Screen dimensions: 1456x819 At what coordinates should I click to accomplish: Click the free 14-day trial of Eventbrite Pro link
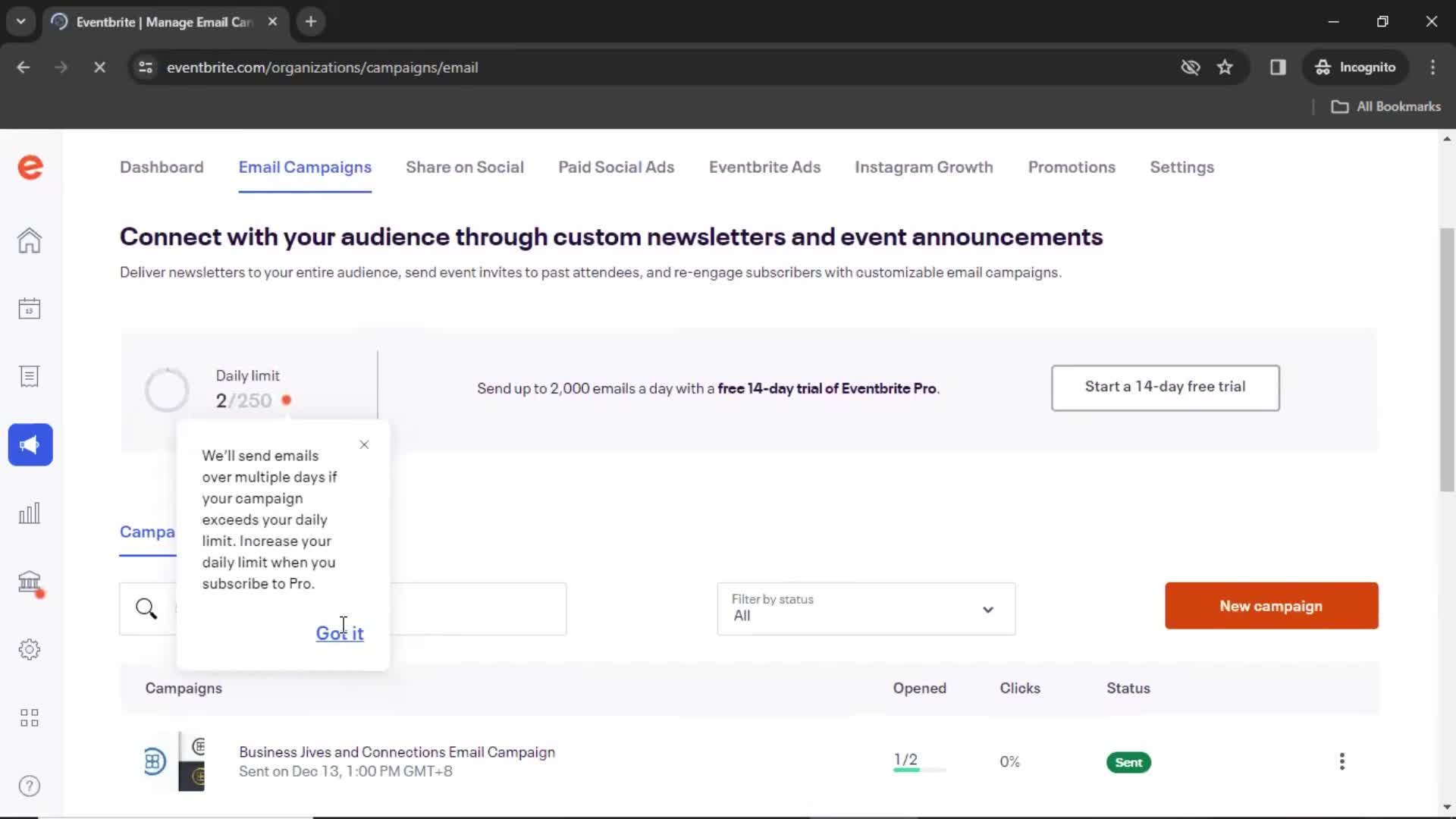pyautogui.click(x=825, y=389)
